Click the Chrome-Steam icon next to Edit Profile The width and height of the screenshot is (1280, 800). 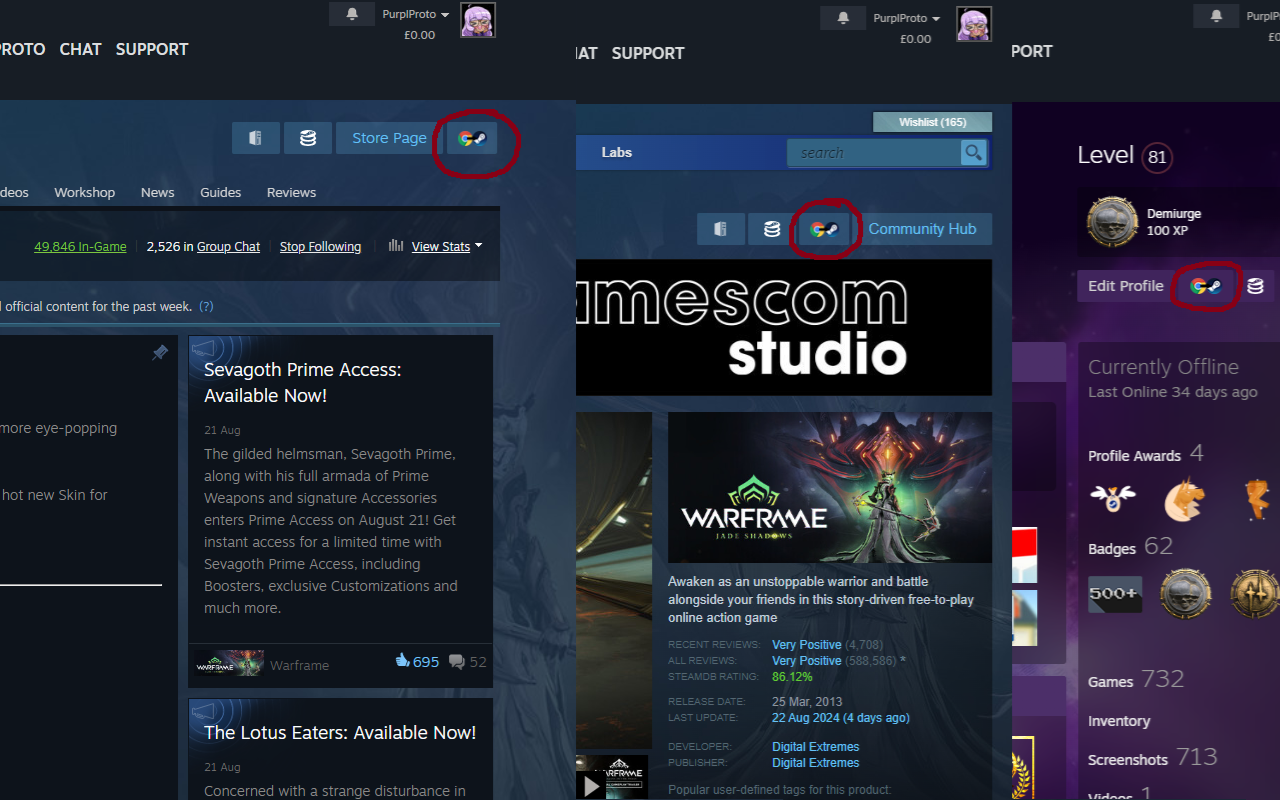coord(1205,286)
